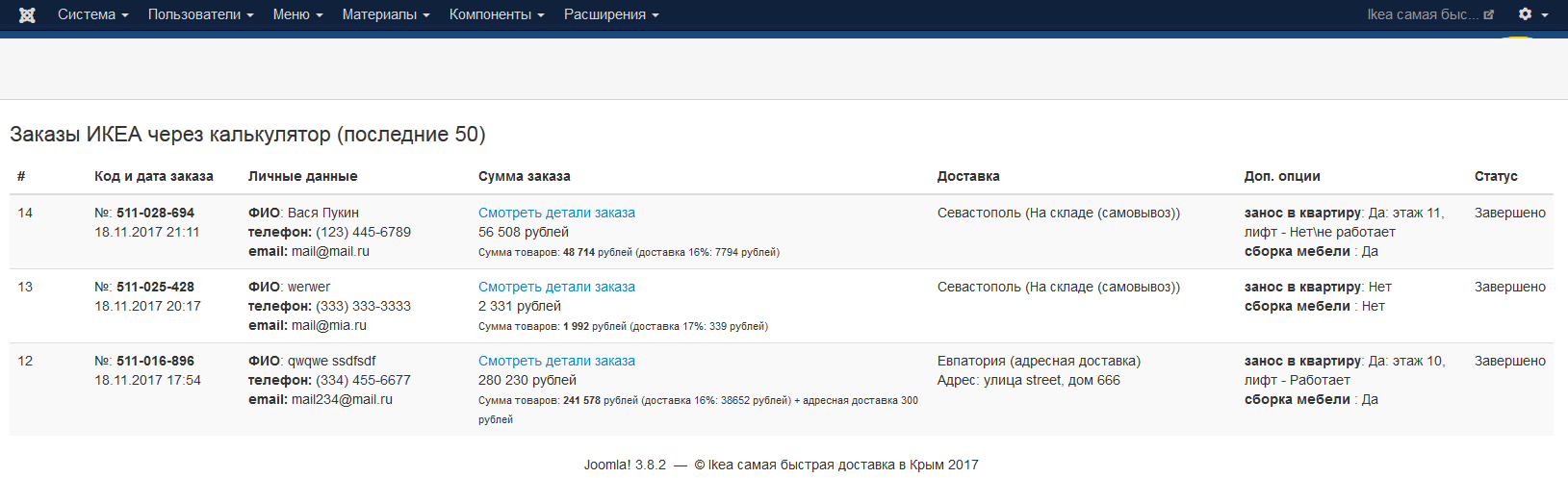The image size is (1568, 478).
Task: Open the Материалы menu
Action: [x=386, y=14]
